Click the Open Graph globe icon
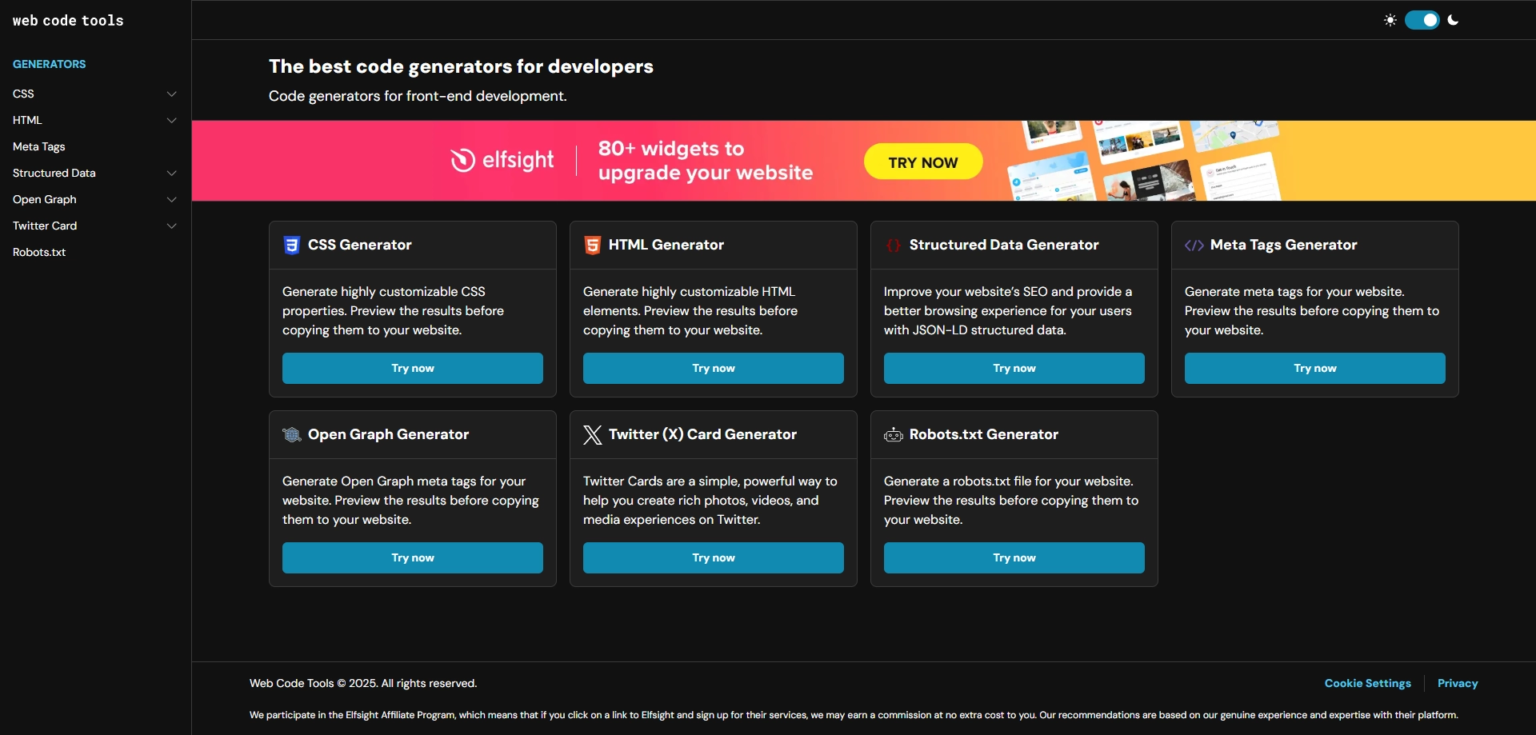Screen dimensions: 1536x735 click(x=292, y=435)
